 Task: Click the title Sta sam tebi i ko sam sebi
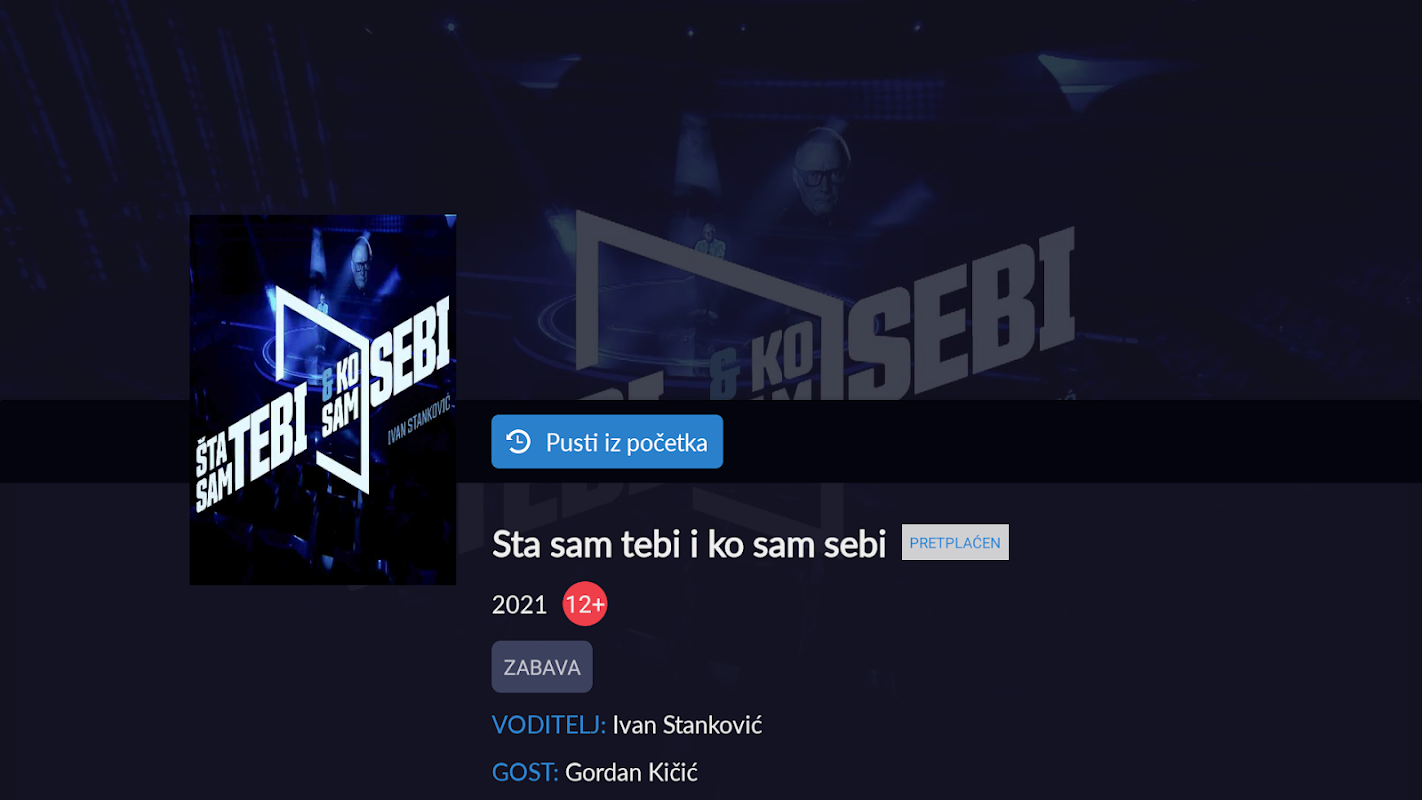click(689, 545)
